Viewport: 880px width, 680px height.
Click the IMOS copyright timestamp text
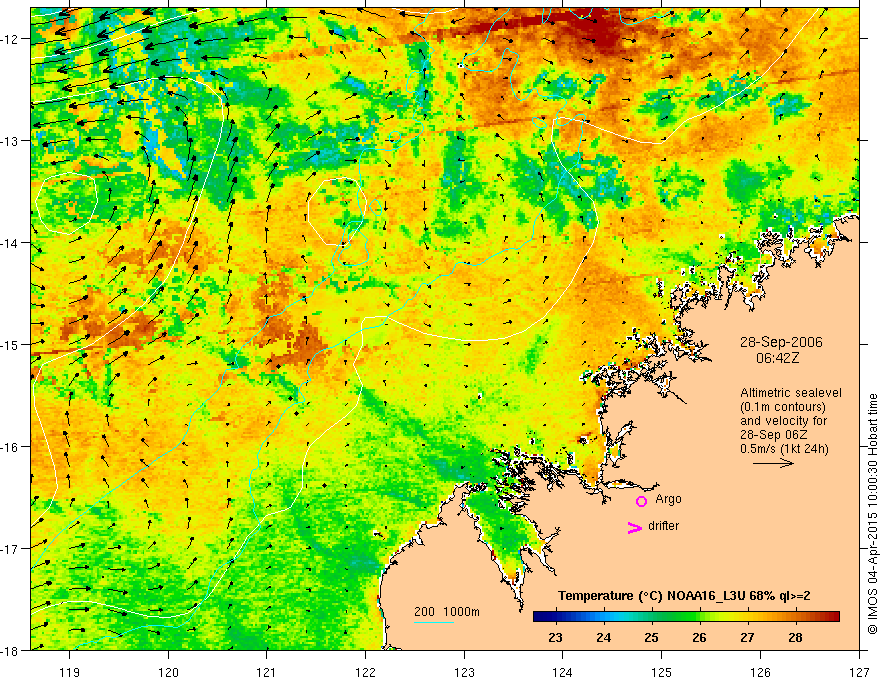pos(872,514)
